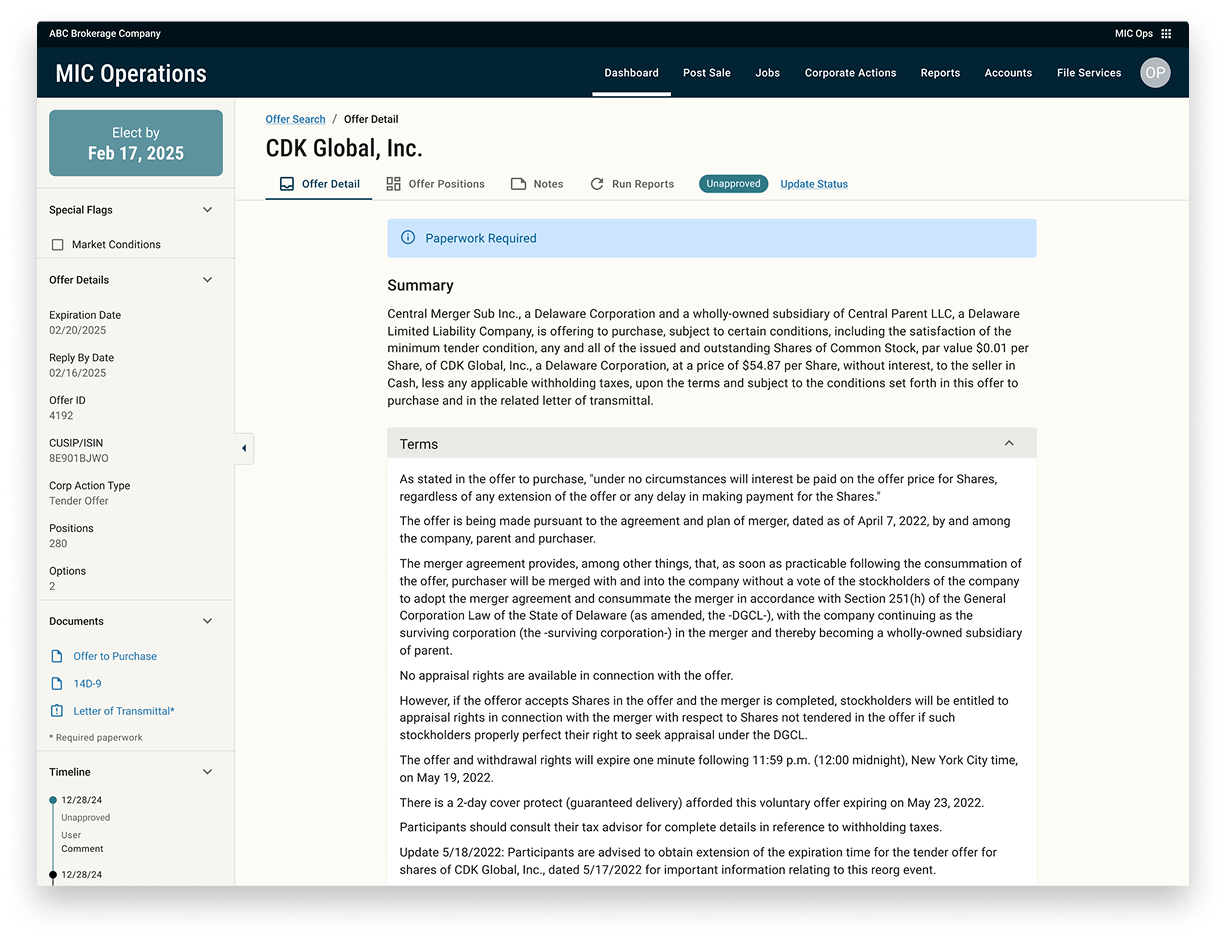Click the Corp Action Type value Tender Offer
Screen dimensions: 1225x937
click(79, 501)
